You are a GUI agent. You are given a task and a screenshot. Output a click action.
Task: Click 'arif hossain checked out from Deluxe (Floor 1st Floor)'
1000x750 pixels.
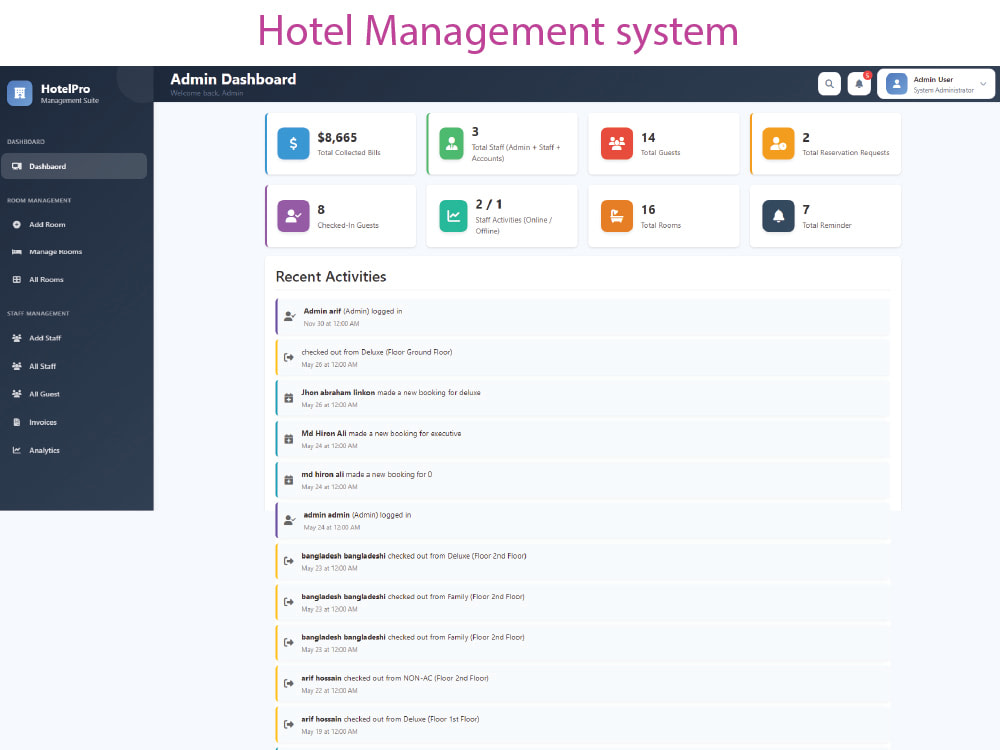(582, 725)
